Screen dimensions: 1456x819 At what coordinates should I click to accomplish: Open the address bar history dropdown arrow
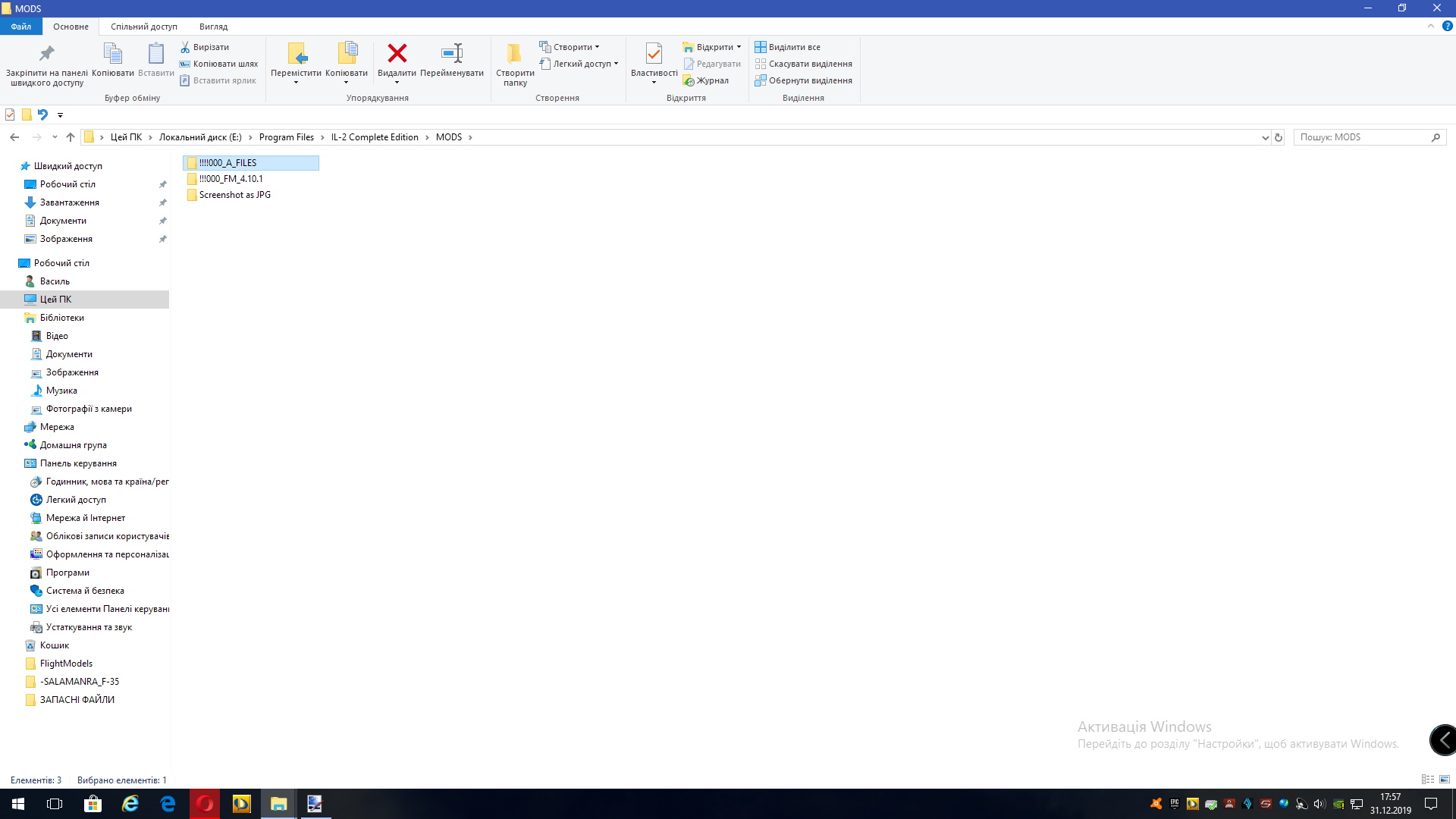[x=1265, y=137]
